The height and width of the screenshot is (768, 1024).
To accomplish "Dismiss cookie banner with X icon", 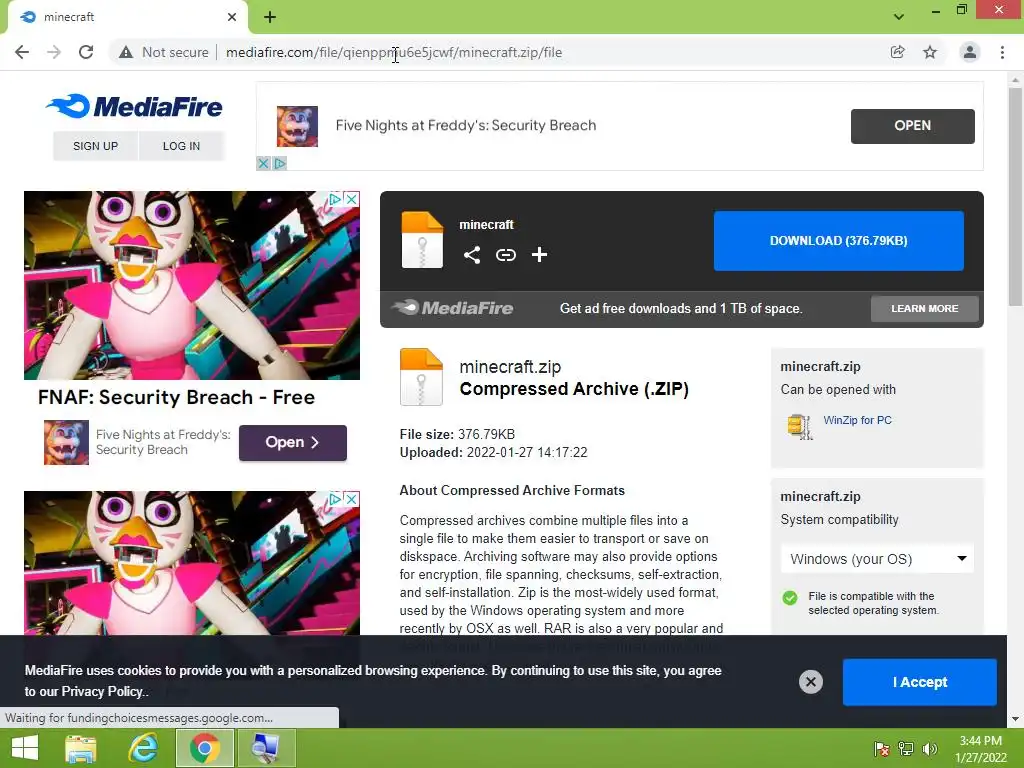I will tap(810, 682).
